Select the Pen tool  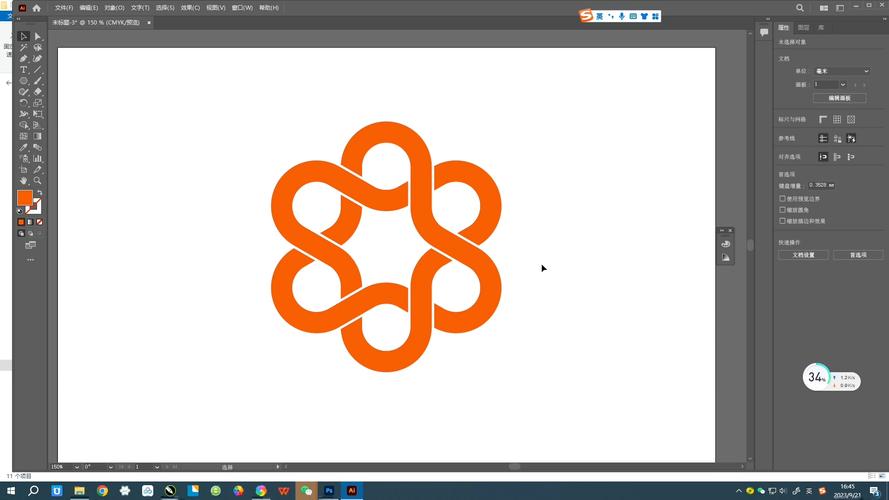click(23, 58)
